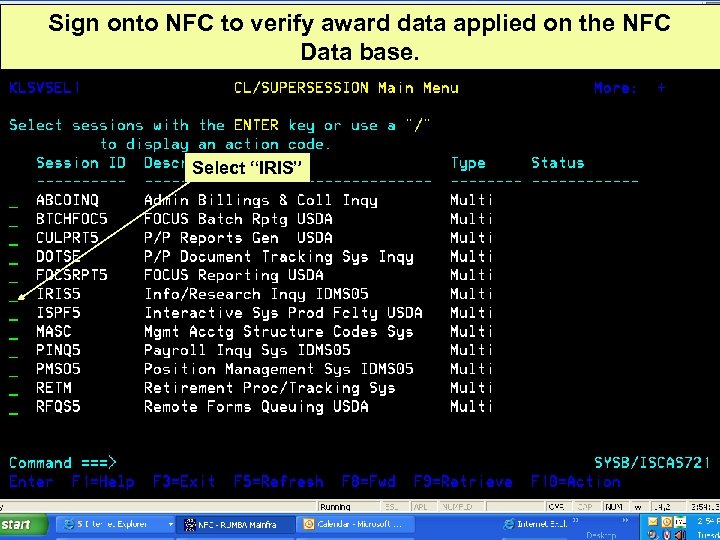
Task: Click the F3=Exit function key label
Action: [x=184, y=482]
